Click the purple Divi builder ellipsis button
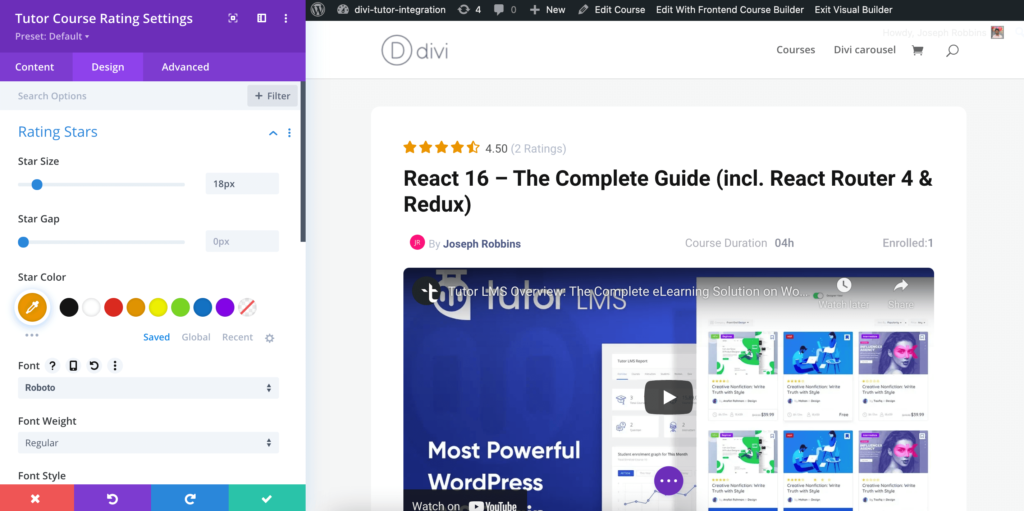Screen dimensions: 1024x511 click(668, 481)
